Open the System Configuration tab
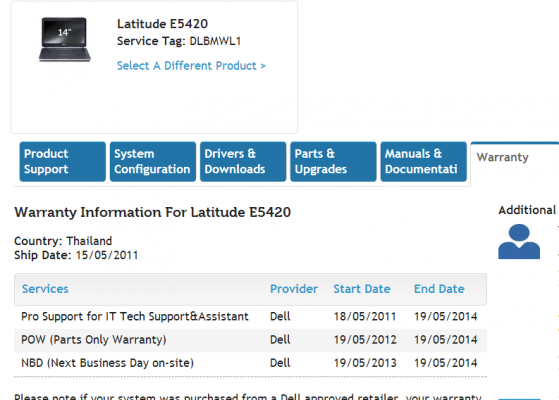The width and height of the screenshot is (559, 400). (x=153, y=161)
